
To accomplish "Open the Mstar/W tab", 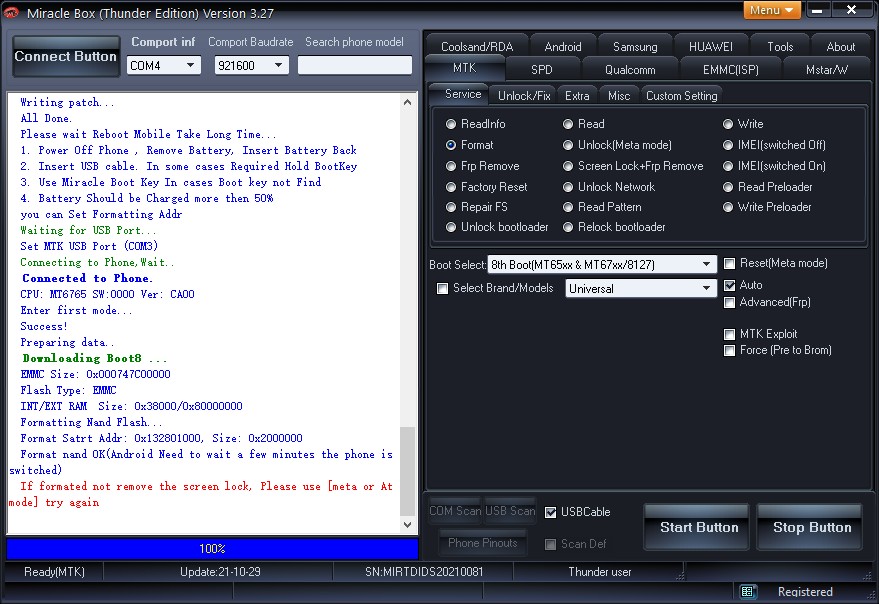I will click(x=826, y=70).
